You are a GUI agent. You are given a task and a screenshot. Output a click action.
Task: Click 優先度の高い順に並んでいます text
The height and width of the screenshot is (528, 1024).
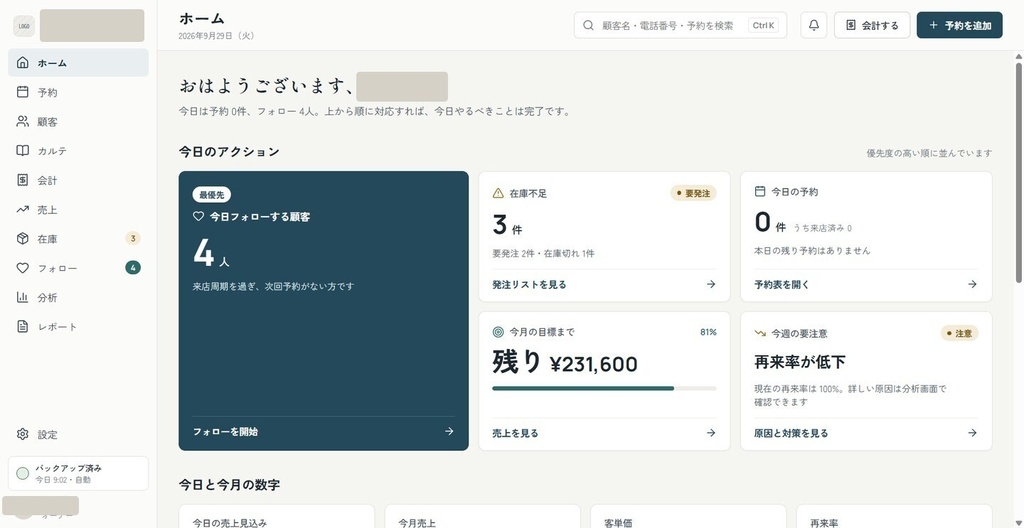[x=929, y=154]
